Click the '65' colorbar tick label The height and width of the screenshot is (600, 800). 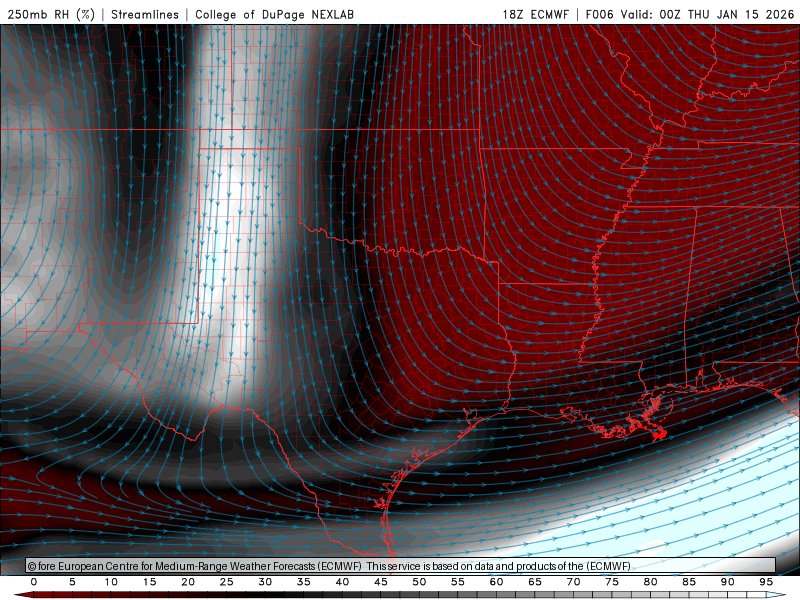point(535,582)
